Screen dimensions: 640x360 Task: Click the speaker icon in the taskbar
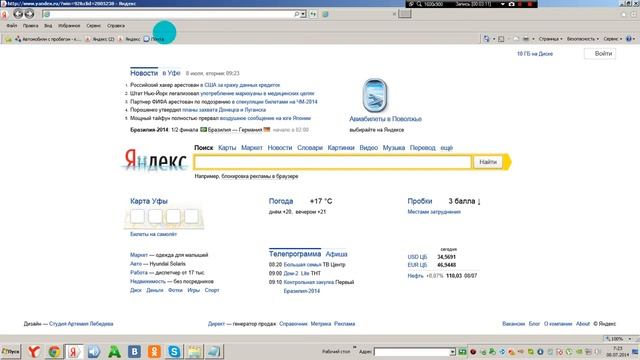(94, 351)
